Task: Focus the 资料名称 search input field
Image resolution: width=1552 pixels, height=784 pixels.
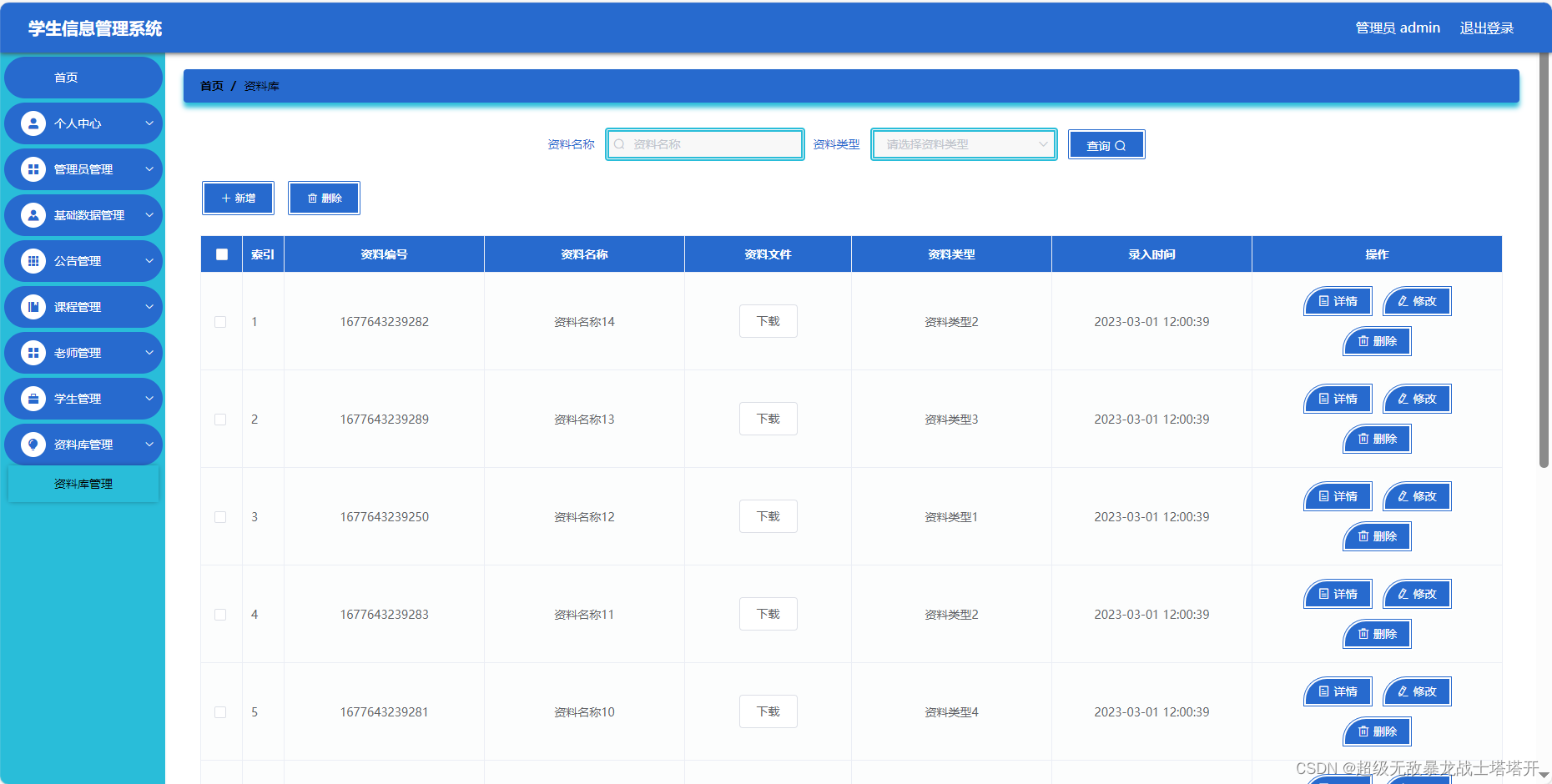Action: coord(705,144)
